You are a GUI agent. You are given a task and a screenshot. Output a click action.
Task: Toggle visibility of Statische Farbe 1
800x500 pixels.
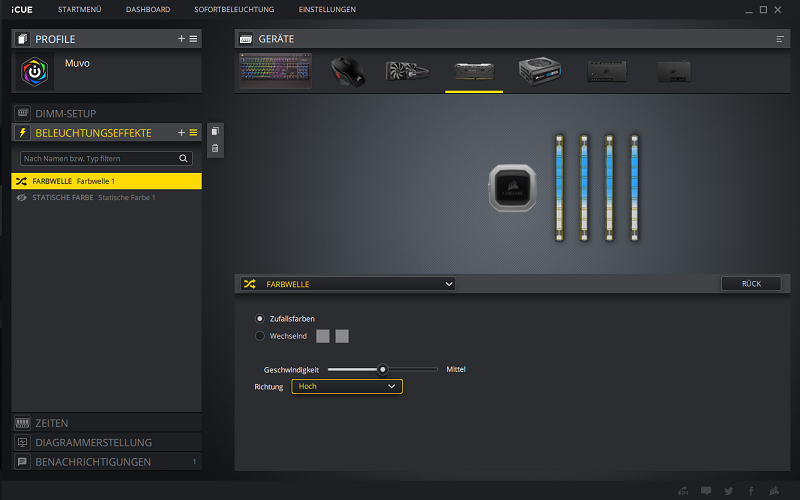click(21, 197)
